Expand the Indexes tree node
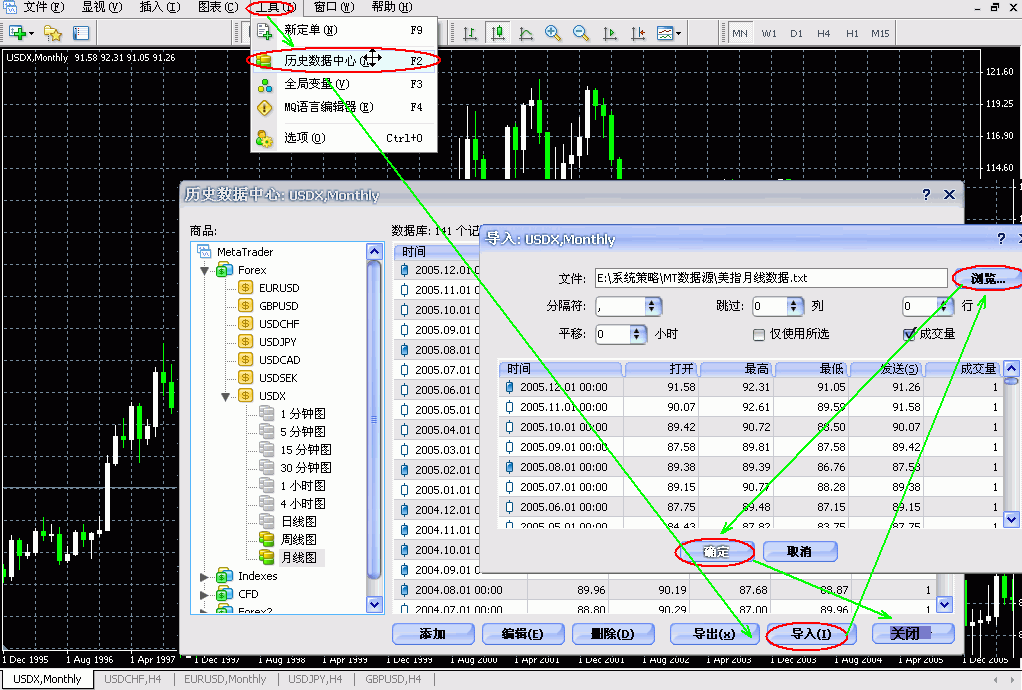Screen dimensions: 1022x690 (204, 577)
